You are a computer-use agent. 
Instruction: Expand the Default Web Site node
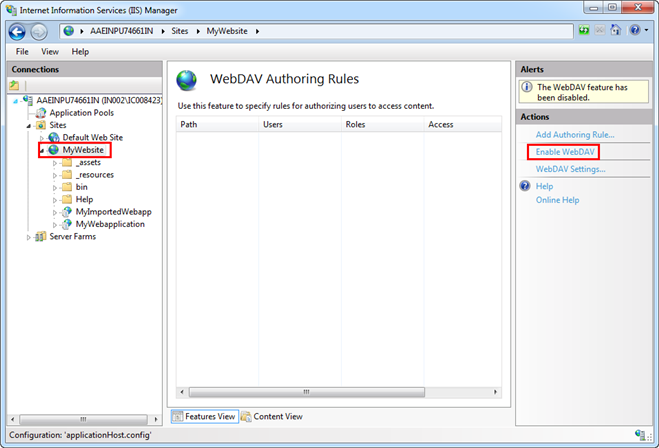pyautogui.click(x=41, y=138)
